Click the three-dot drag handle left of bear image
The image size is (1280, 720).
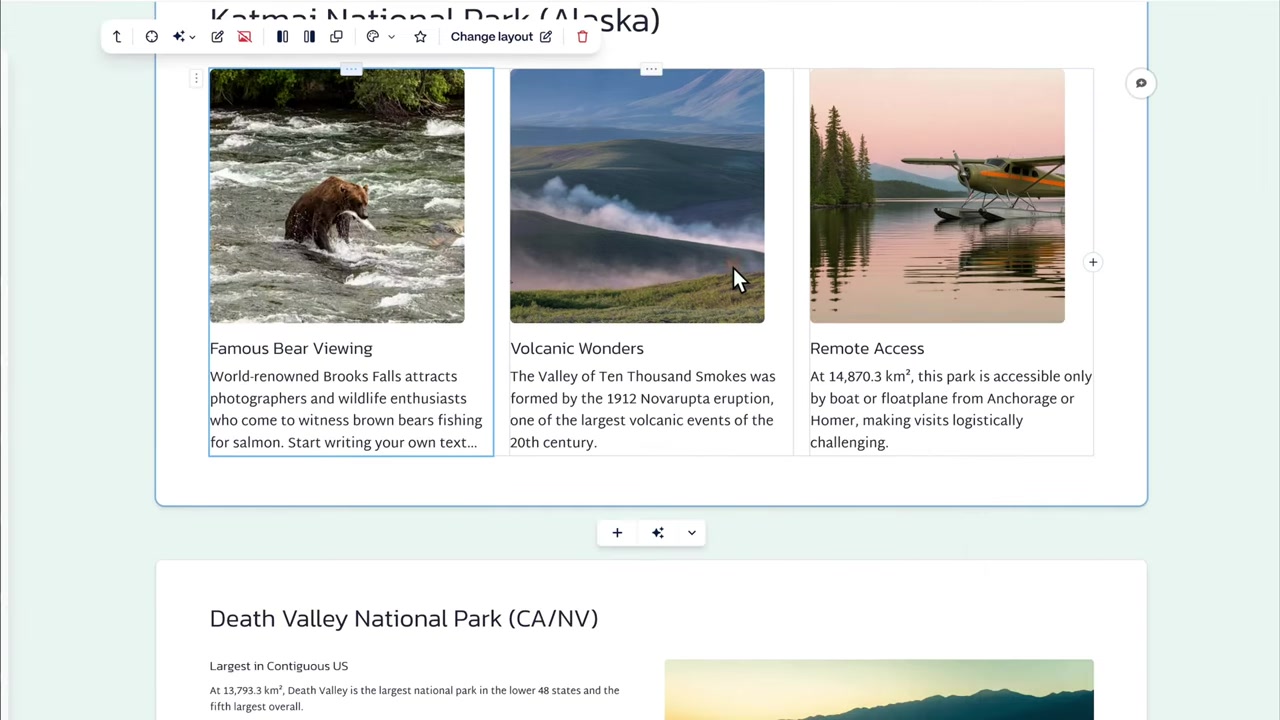(197, 78)
